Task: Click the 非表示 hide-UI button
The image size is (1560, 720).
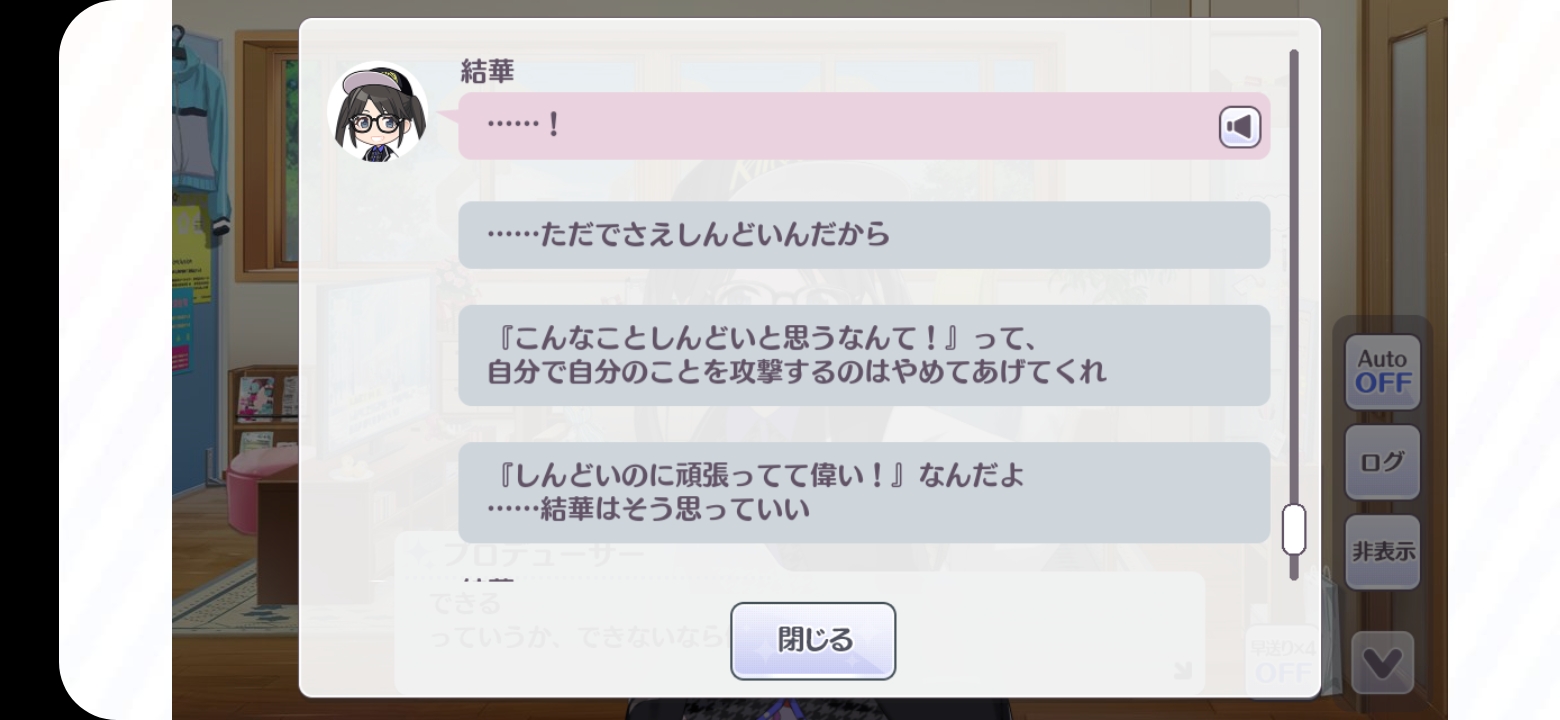Action: click(1382, 552)
